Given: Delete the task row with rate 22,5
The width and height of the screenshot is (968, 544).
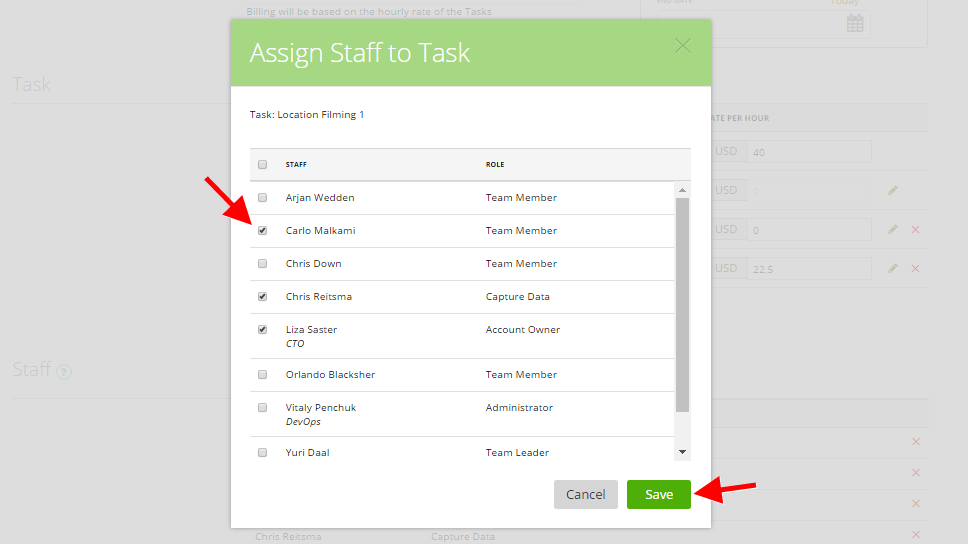Looking at the screenshot, I should point(916,269).
